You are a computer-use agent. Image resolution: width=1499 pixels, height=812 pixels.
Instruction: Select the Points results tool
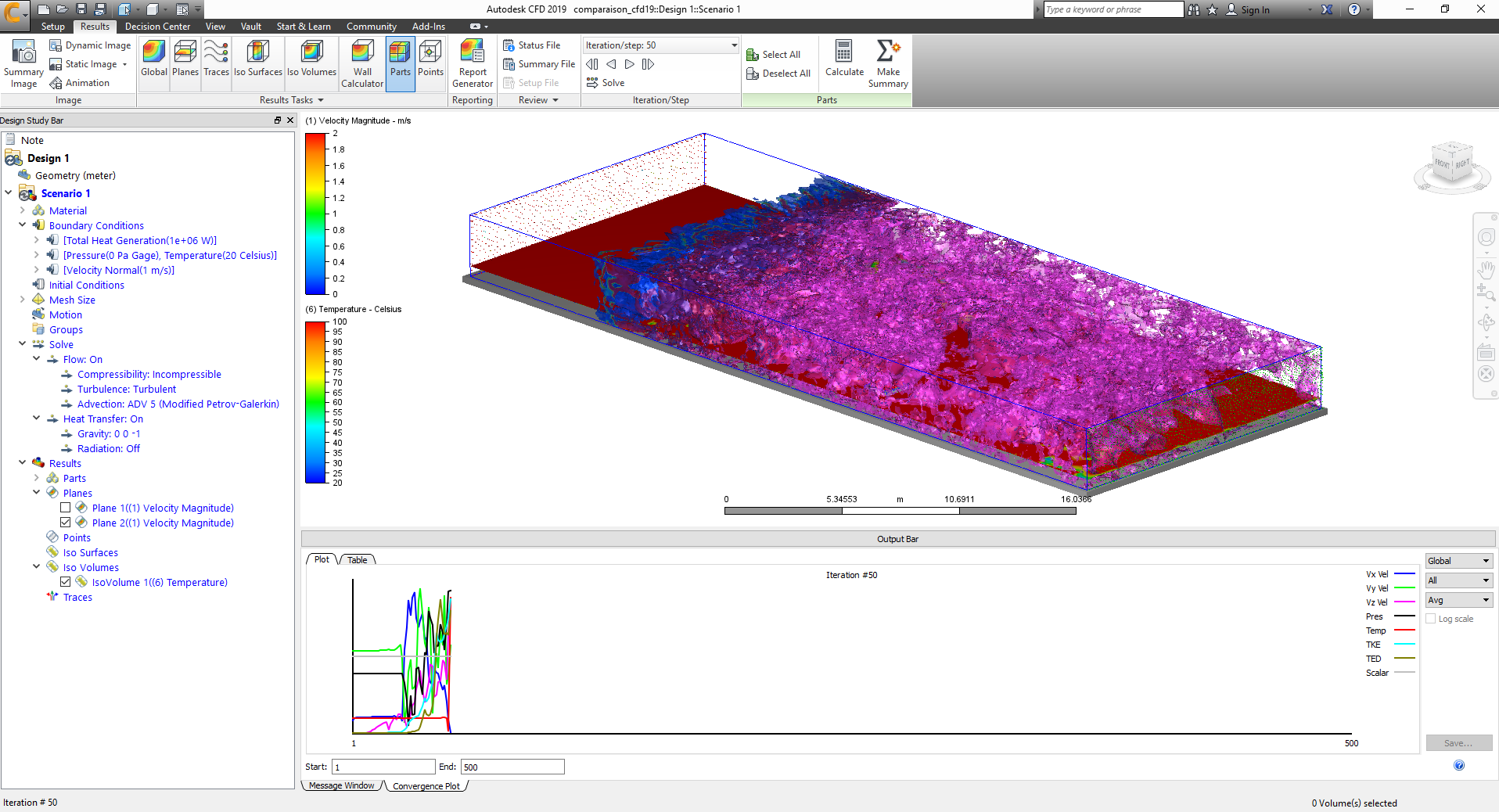pyautogui.click(x=430, y=63)
